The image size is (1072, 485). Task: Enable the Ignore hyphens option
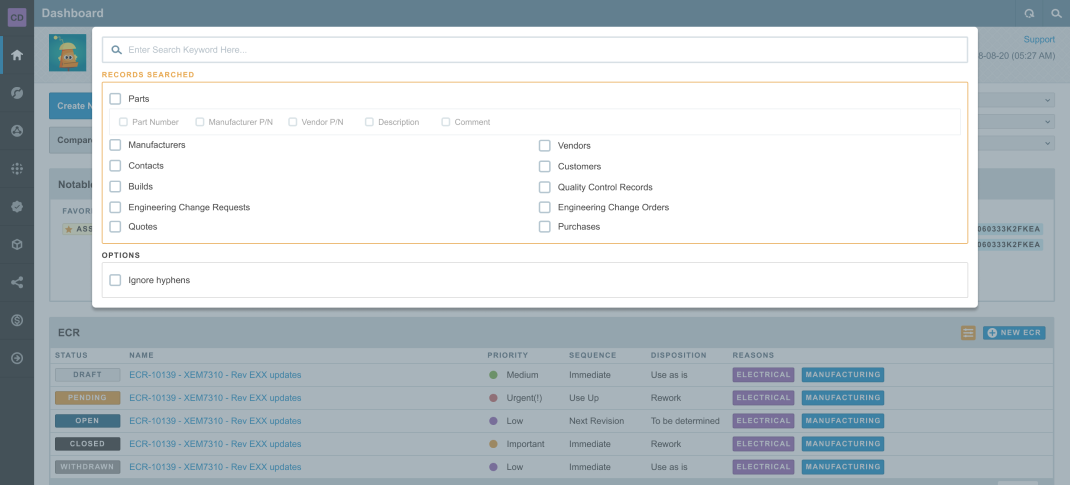point(115,280)
